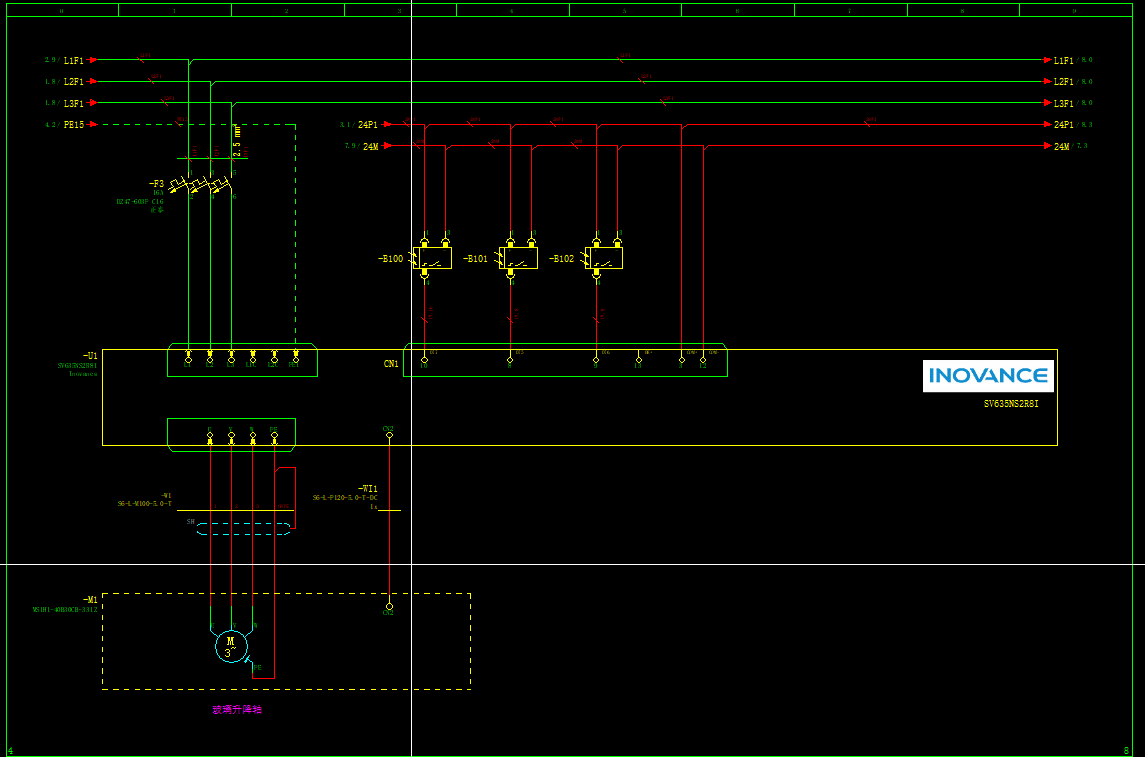Follow the PE15 cross-reference to 4.2
The image size is (1145, 757).
[51, 125]
